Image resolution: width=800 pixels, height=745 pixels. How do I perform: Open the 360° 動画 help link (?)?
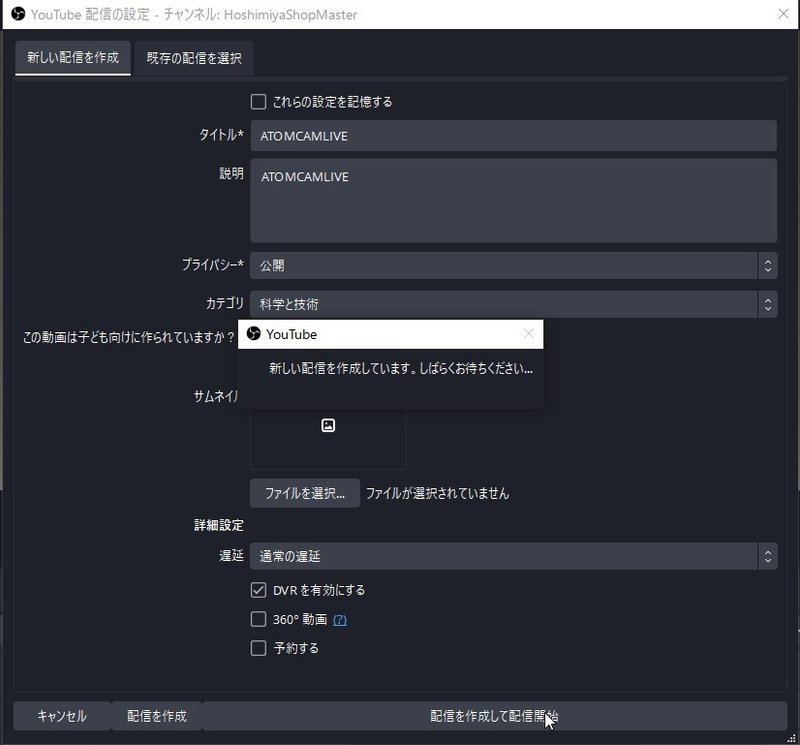tap(340, 620)
